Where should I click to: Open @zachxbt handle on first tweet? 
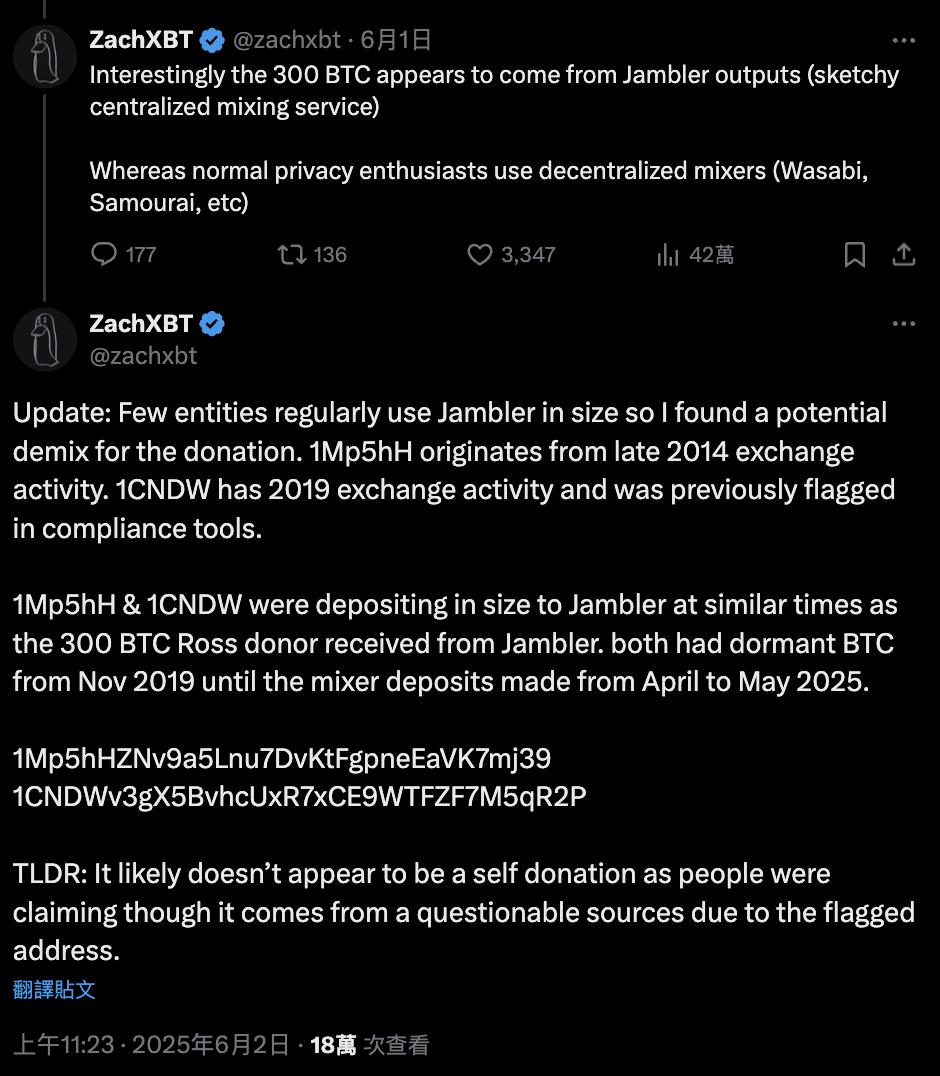pyautogui.click(x=287, y=41)
